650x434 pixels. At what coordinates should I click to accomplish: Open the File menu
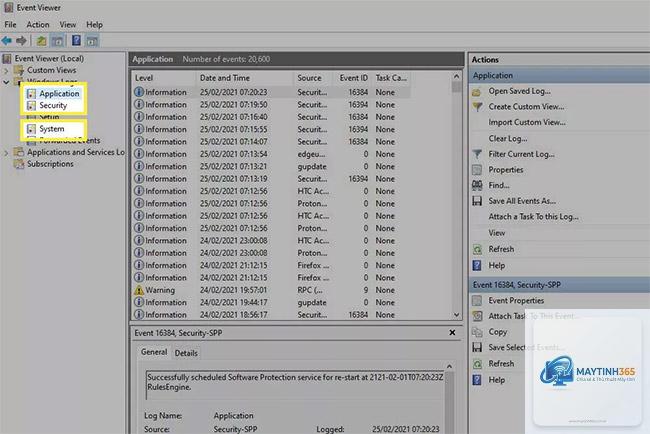click(x=10, y=25)
